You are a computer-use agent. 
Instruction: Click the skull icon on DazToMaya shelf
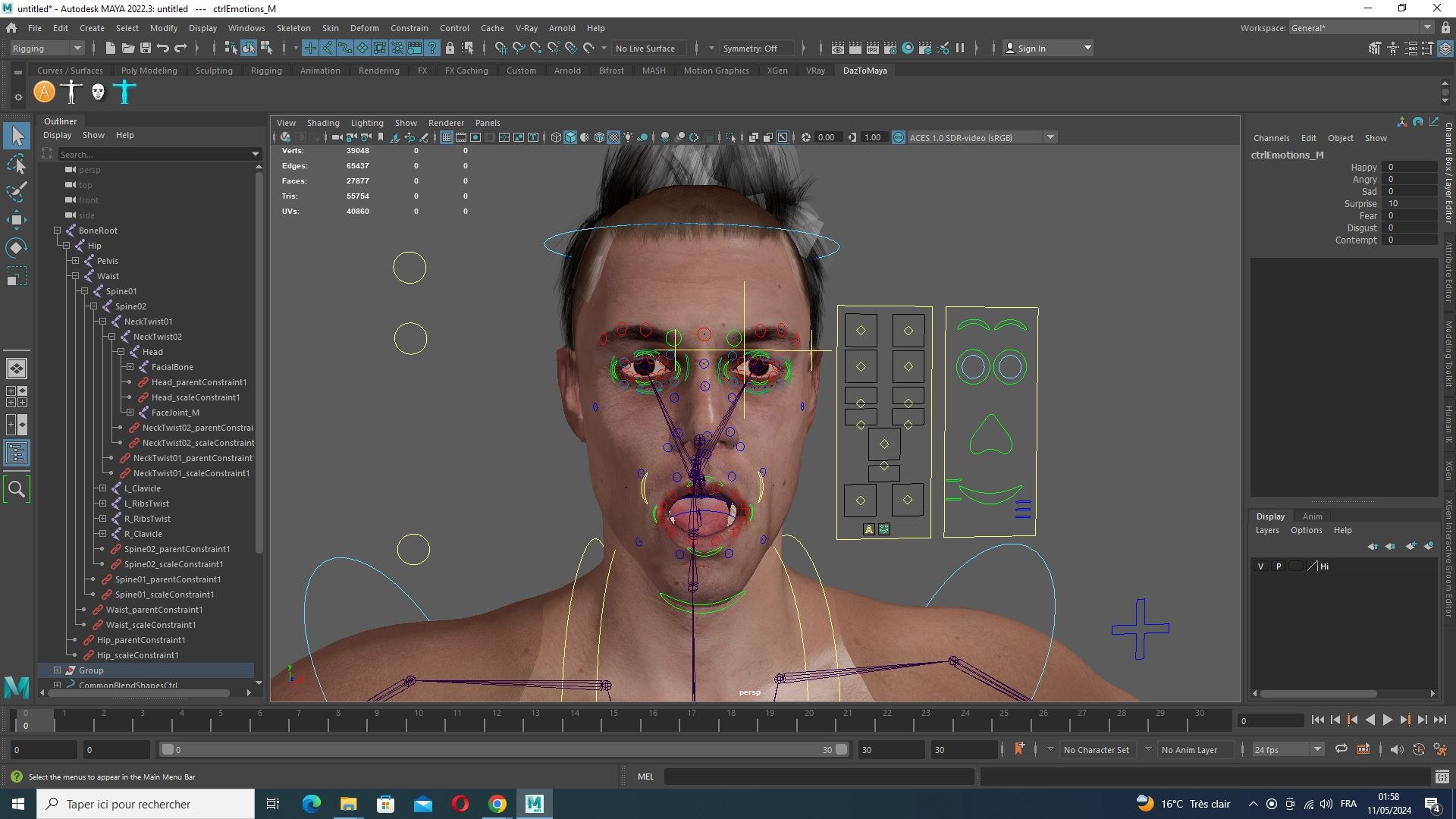pos(98,93)
